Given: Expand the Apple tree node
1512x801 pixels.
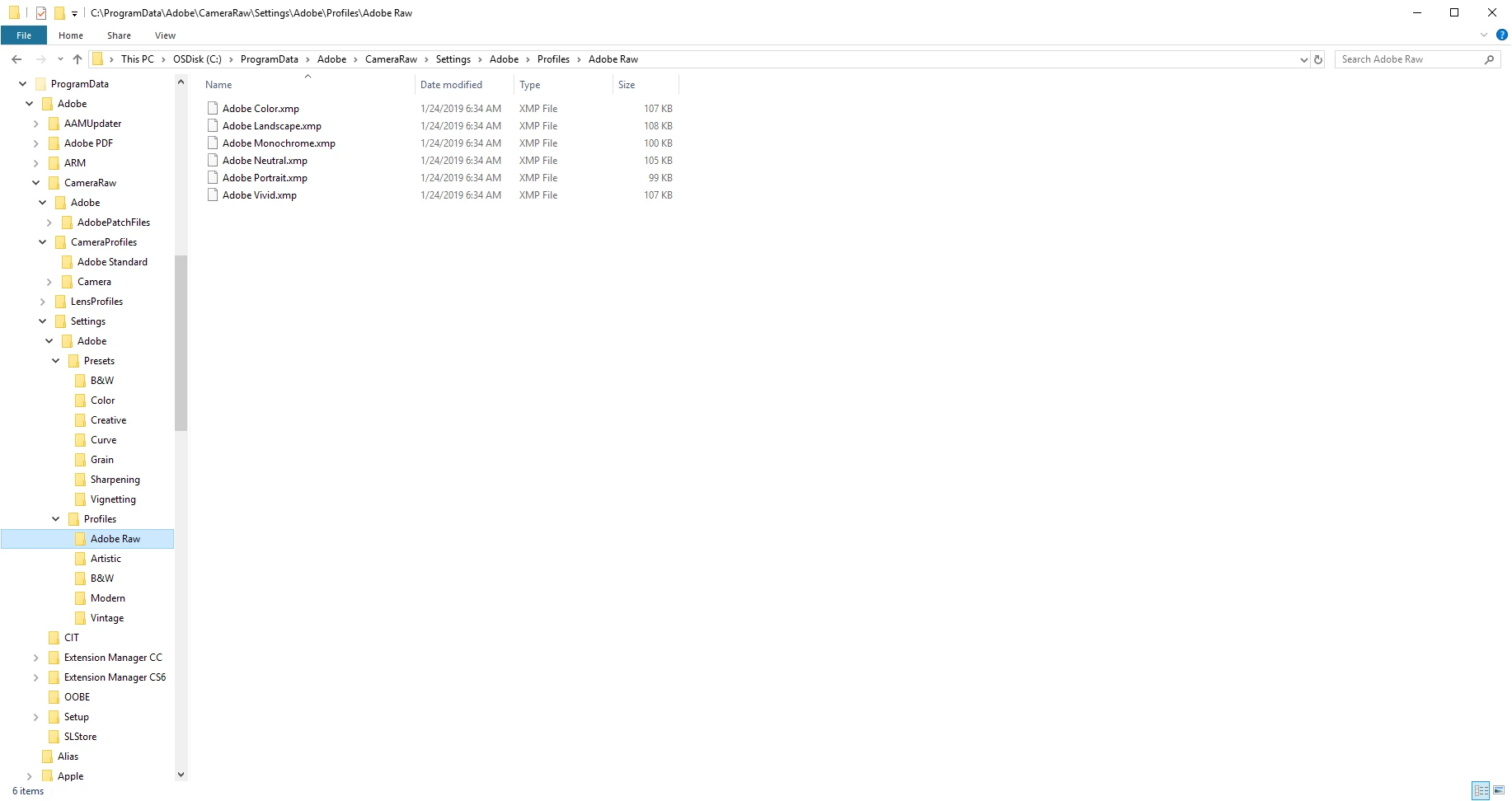Looking at the screenshot, I should coord(29,776).
